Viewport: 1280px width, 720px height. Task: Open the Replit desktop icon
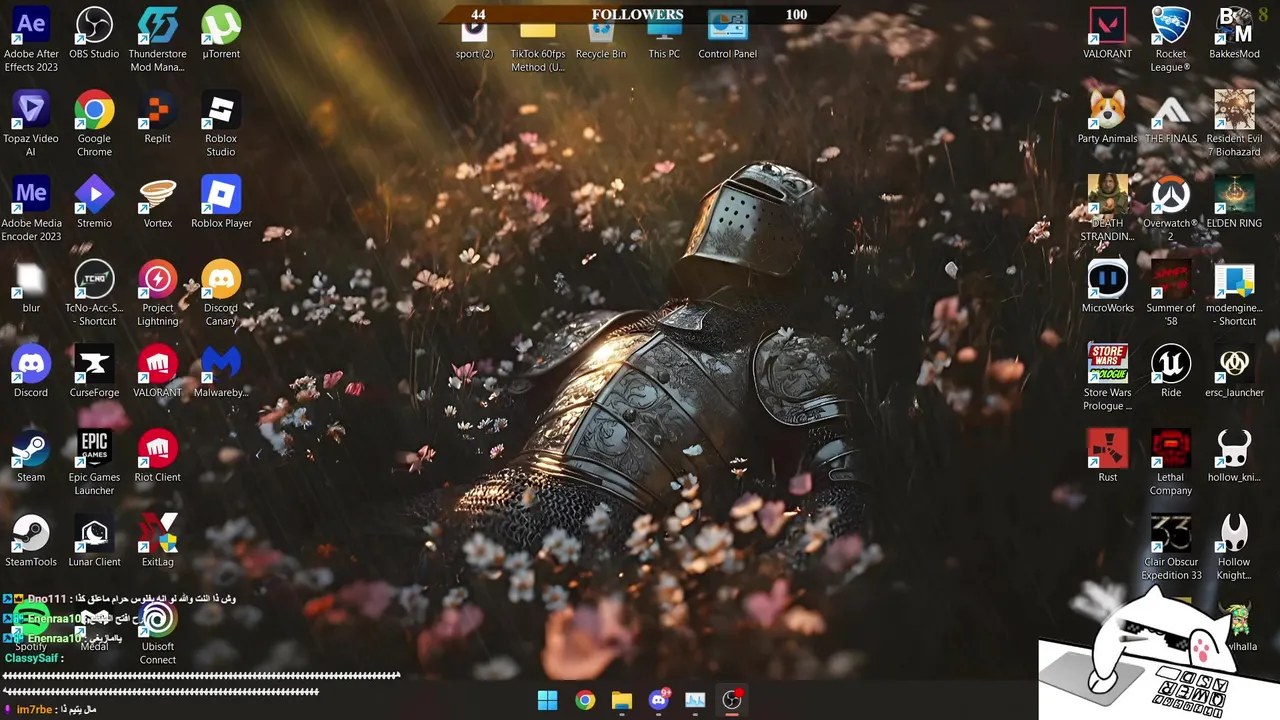[157, 119]
